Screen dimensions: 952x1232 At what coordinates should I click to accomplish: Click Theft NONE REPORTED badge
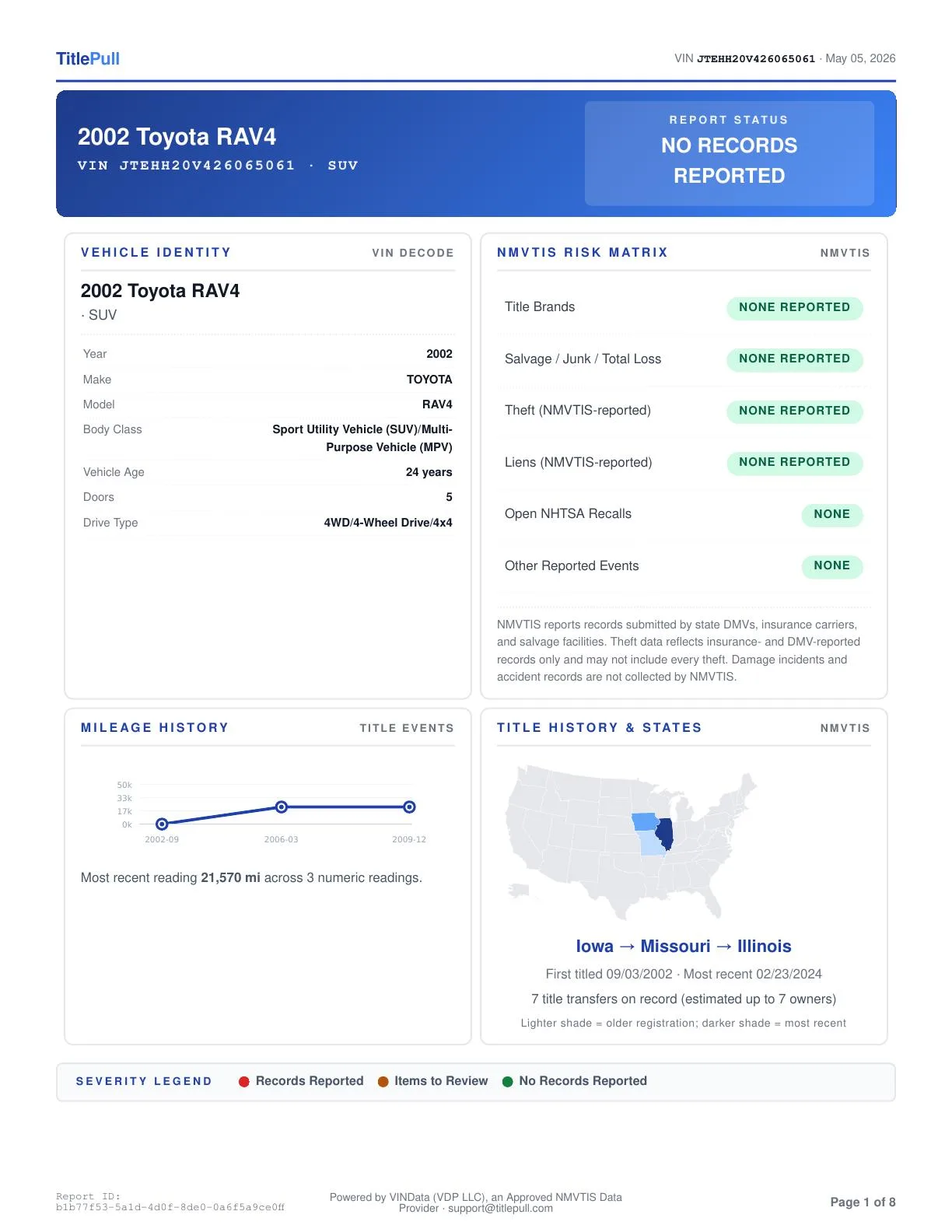point(794,411)
